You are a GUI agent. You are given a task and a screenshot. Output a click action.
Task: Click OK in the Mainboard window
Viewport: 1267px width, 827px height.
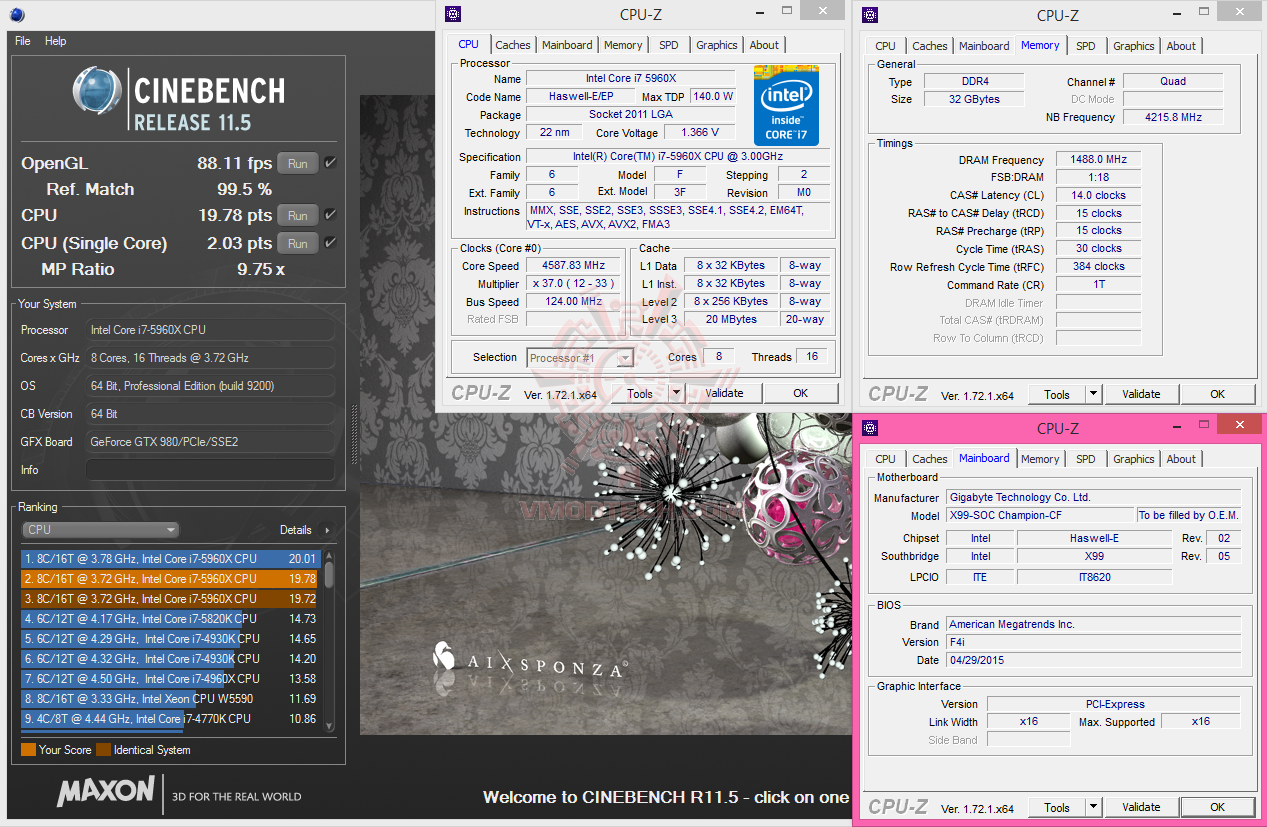[x=1217, y=807]
